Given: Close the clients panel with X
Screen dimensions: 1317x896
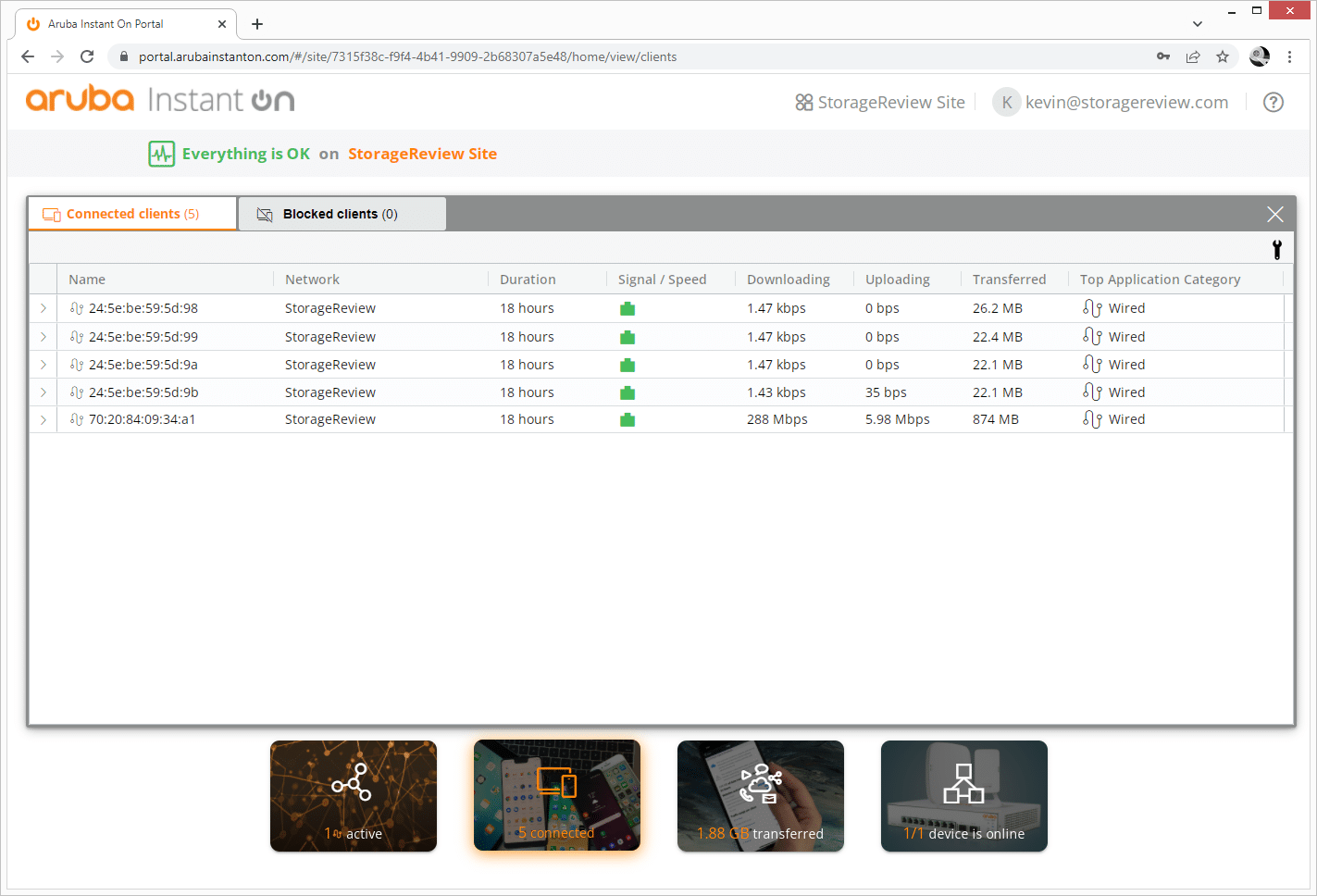Looking at the screenshot, I should [1274, 214].
